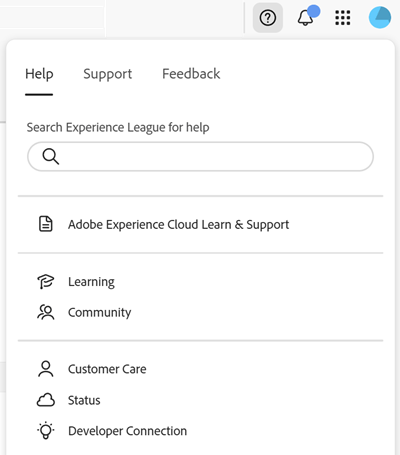This screenshot has width=400, height=455.
Task: Click the Customer Care person icon
Action: tap(46, 369)
